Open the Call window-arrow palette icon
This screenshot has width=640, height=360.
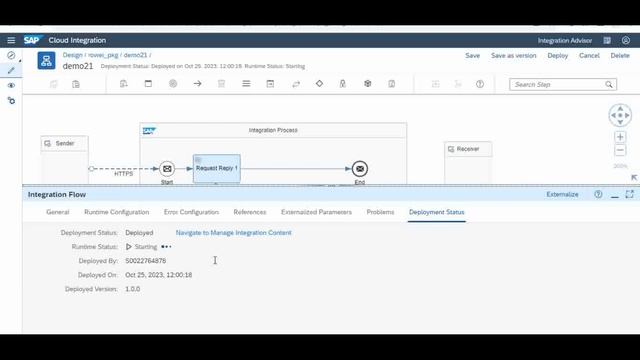click(x=270, y=84)
